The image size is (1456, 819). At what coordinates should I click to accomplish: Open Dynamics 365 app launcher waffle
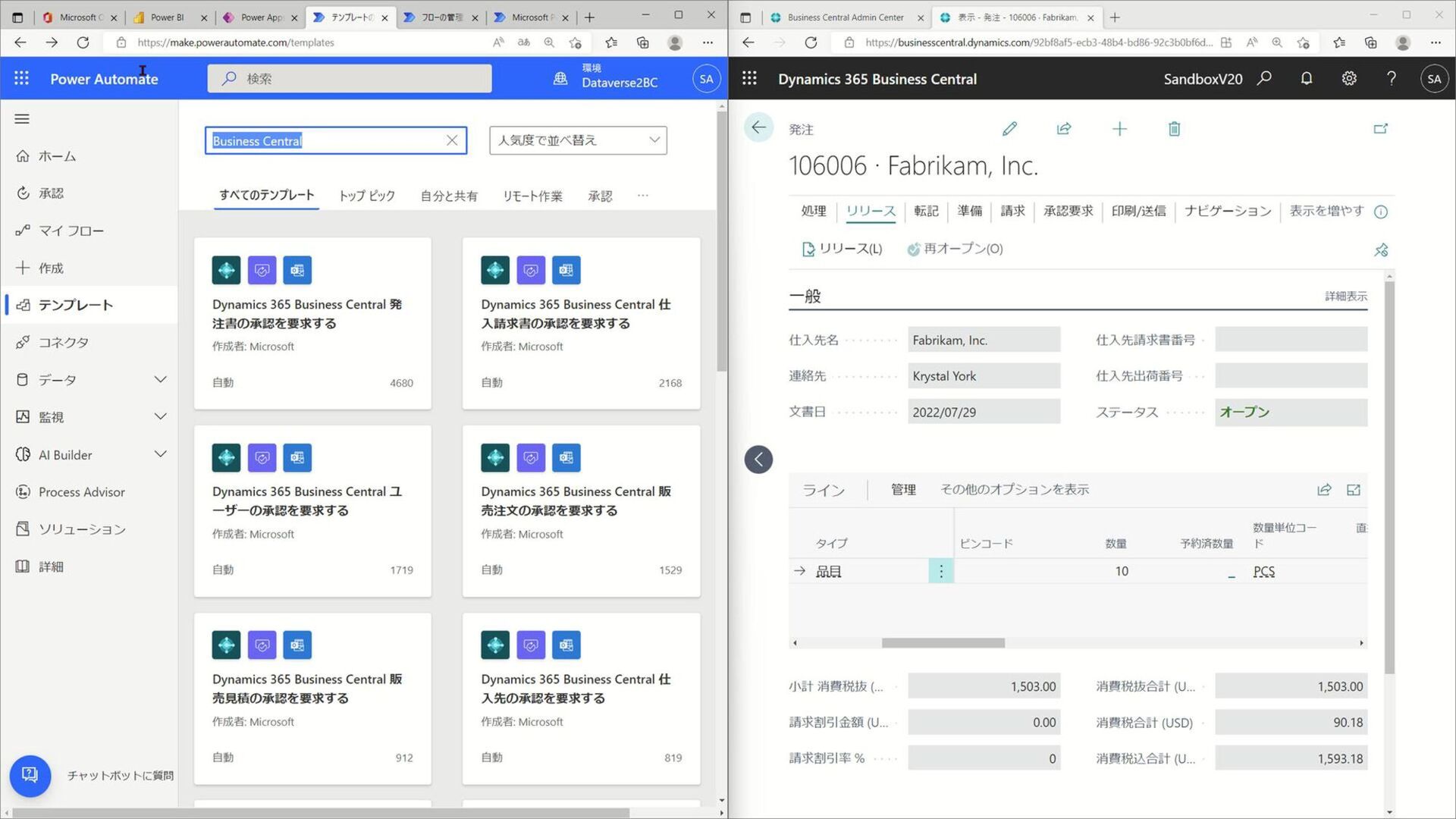click(x=749, y=78)
